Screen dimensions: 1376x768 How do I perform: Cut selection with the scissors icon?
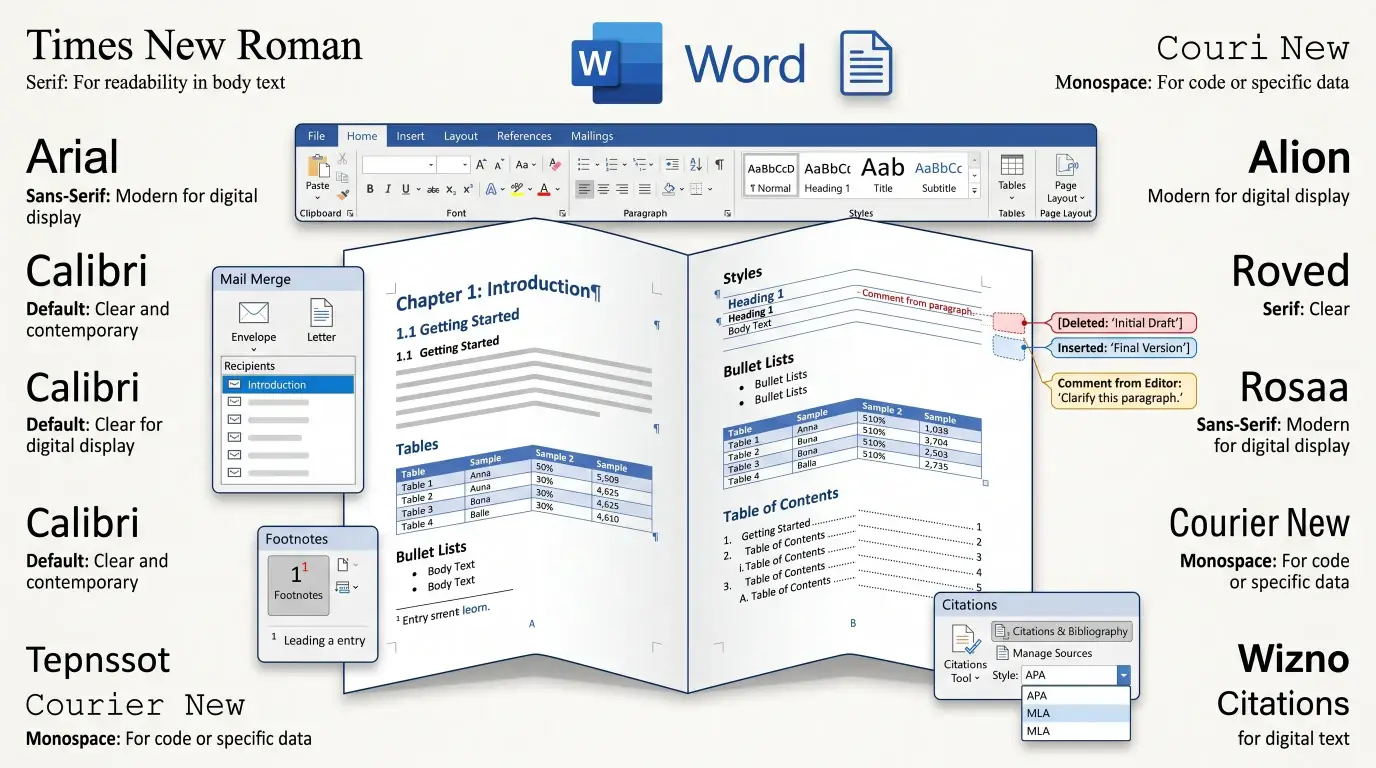[342, 159]
